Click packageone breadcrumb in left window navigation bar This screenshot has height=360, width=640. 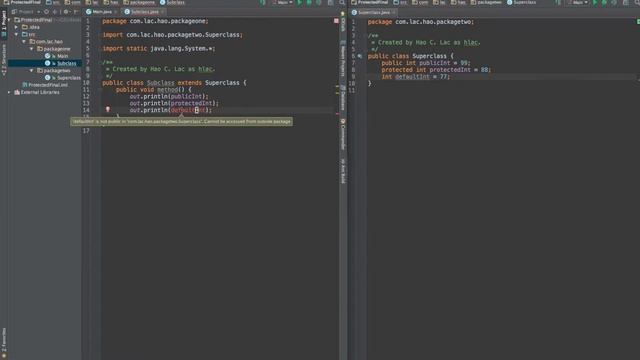pos(139,3)
